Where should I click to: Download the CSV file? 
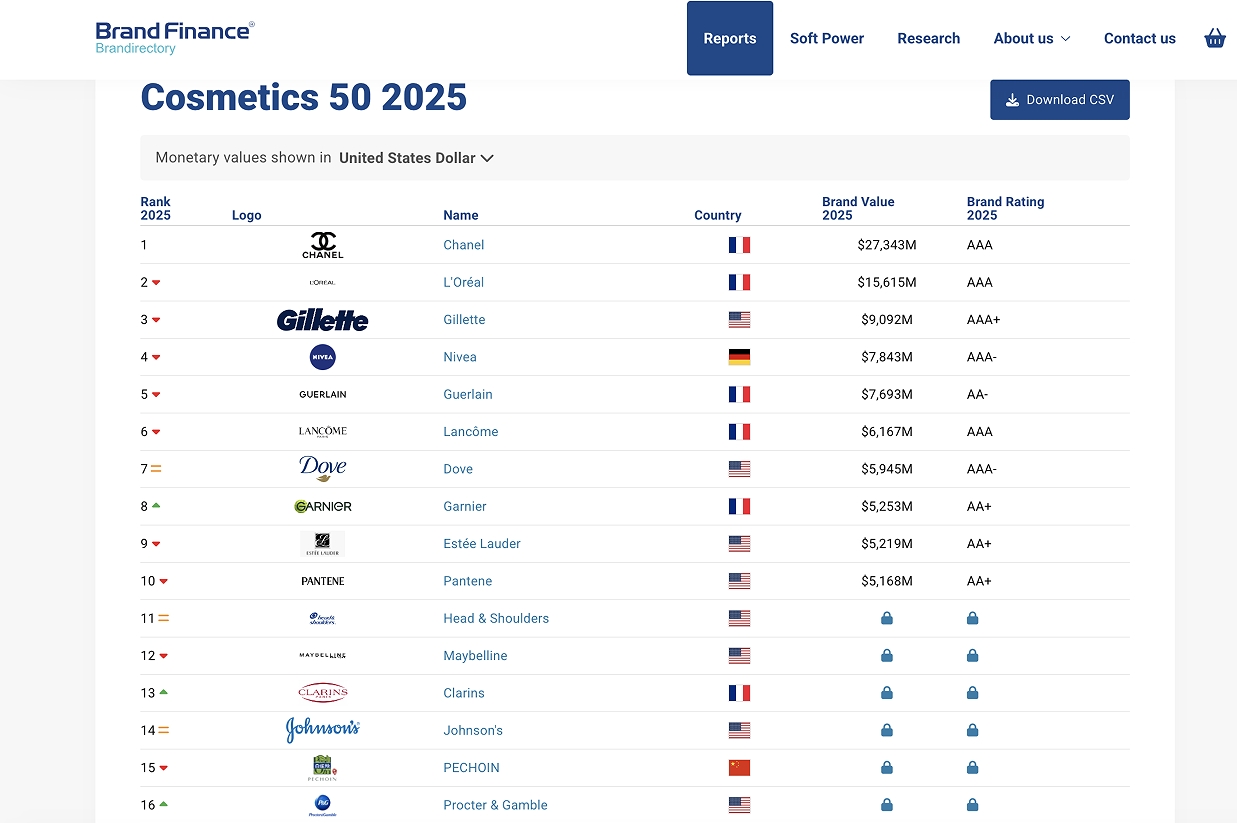point(1060,100)
